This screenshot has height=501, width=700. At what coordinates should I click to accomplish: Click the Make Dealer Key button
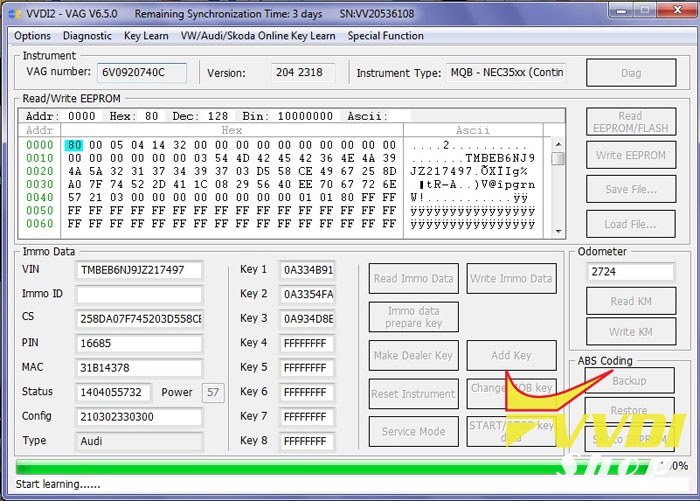click(x=413, y=355)
